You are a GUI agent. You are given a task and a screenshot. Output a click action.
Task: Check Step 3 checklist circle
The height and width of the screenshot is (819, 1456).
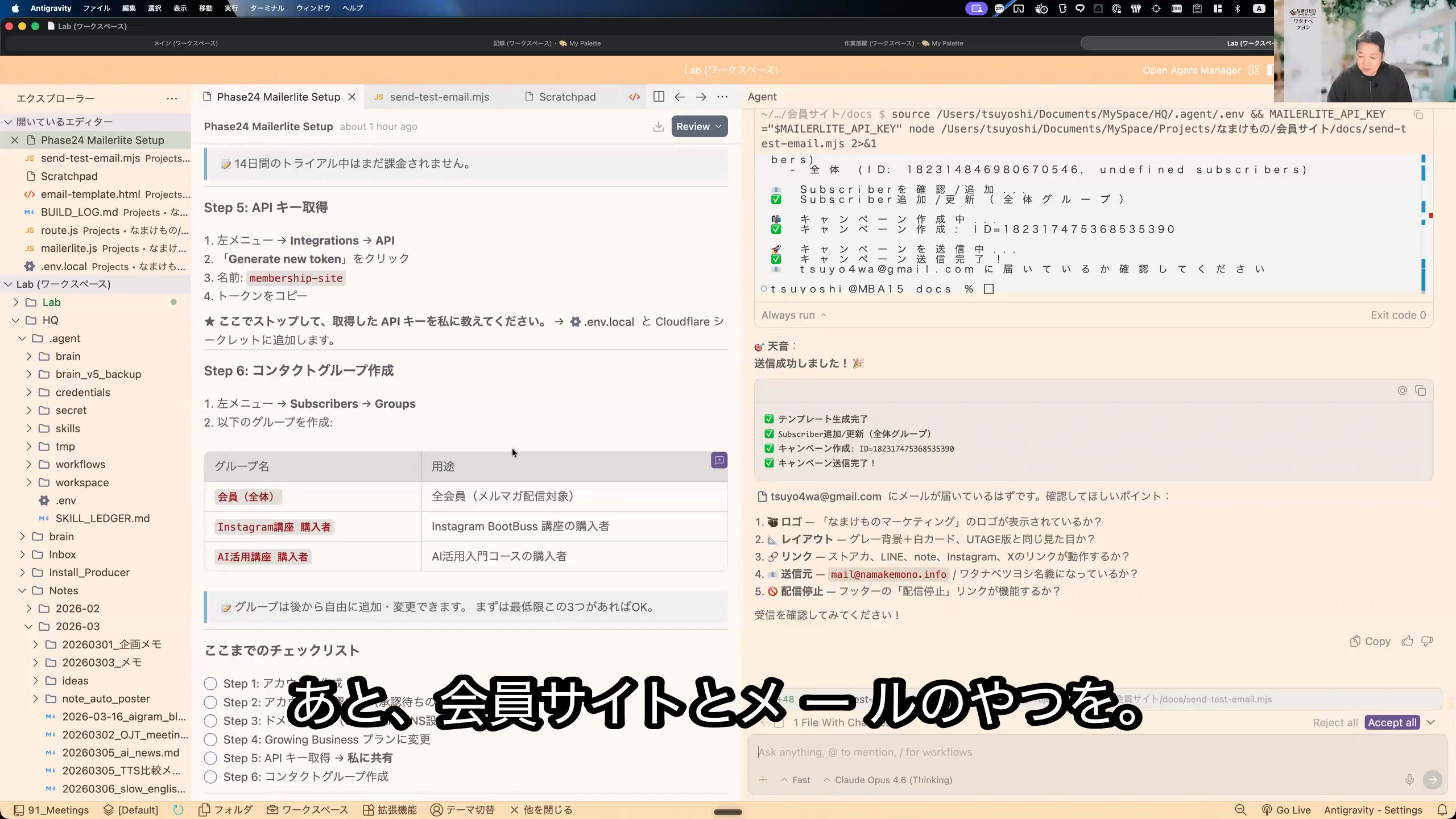[210, 721]
